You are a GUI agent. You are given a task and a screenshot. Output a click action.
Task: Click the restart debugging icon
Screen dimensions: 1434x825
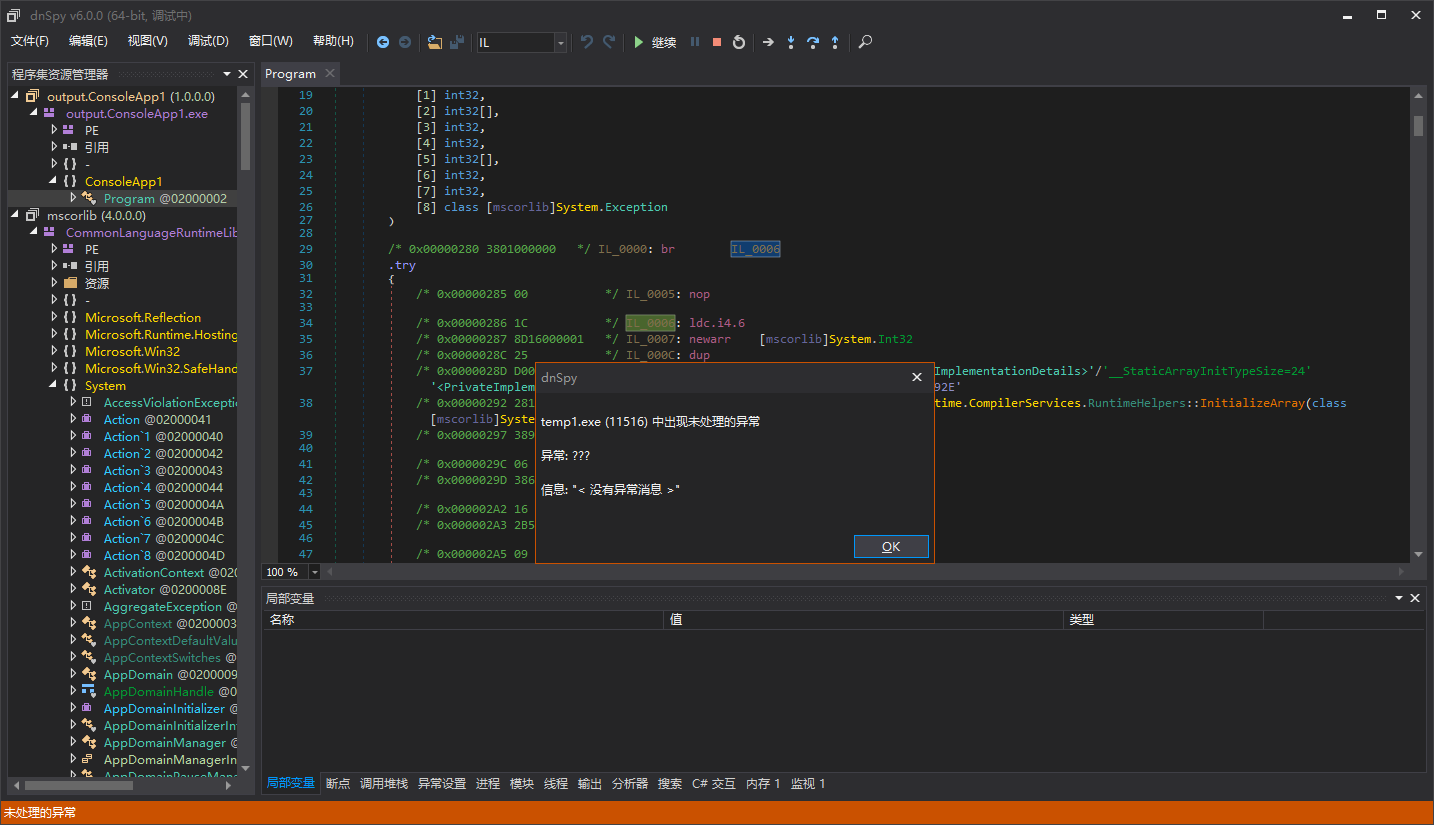tap(739, 42)
